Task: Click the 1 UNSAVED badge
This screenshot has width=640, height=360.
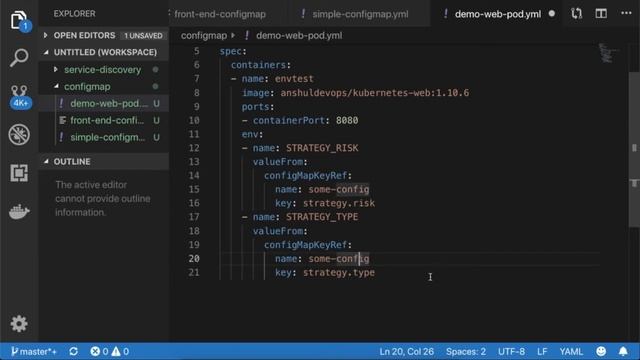Action: pos(143,36)
